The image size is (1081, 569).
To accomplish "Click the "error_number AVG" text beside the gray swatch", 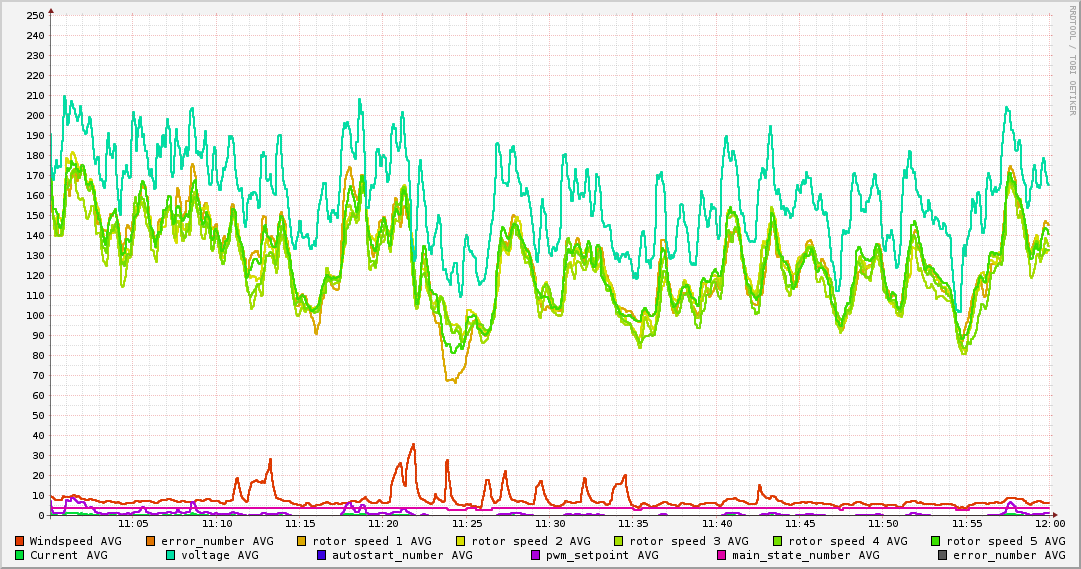I will pos(1009,555).
